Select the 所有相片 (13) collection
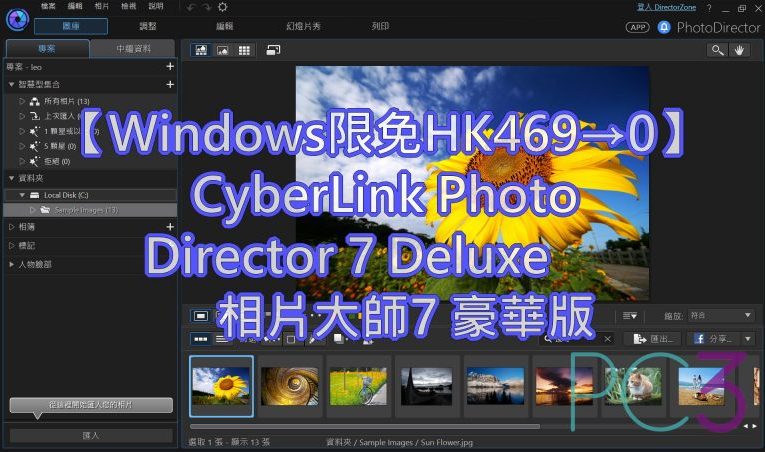 pyautogui.click(x=67, y=101)
